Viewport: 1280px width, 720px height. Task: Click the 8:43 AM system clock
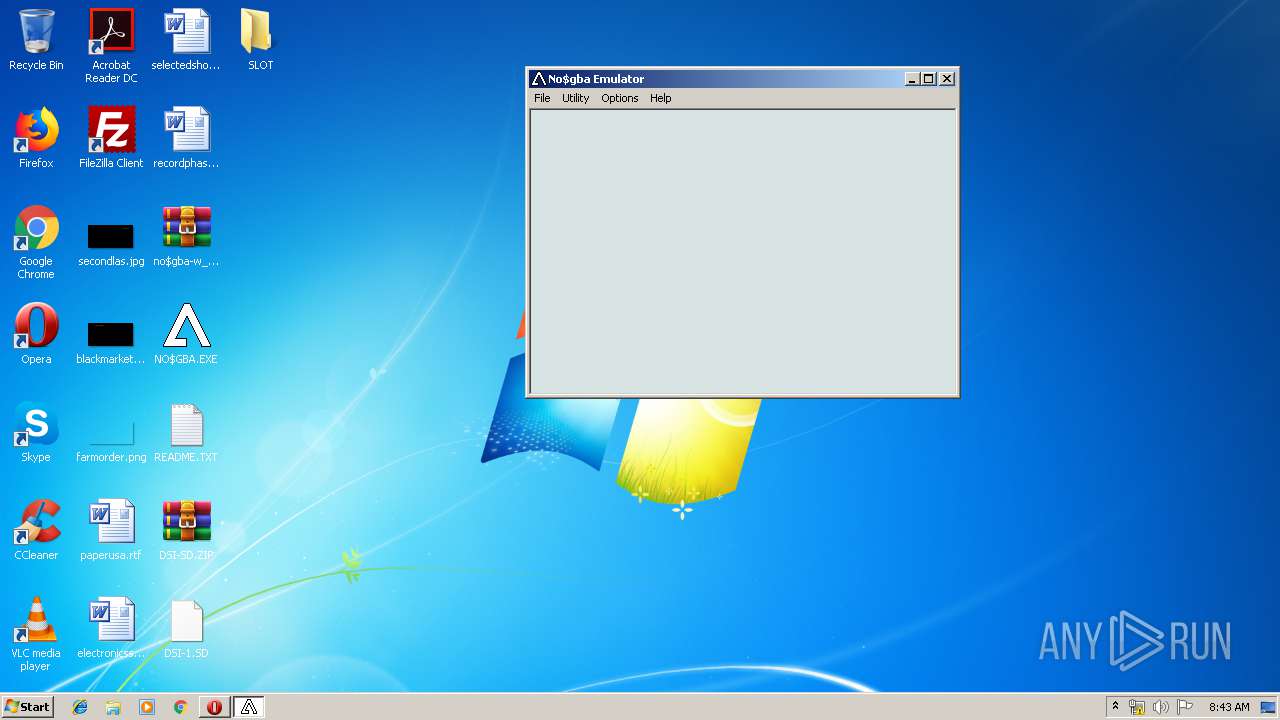[x=1229, y=707]
